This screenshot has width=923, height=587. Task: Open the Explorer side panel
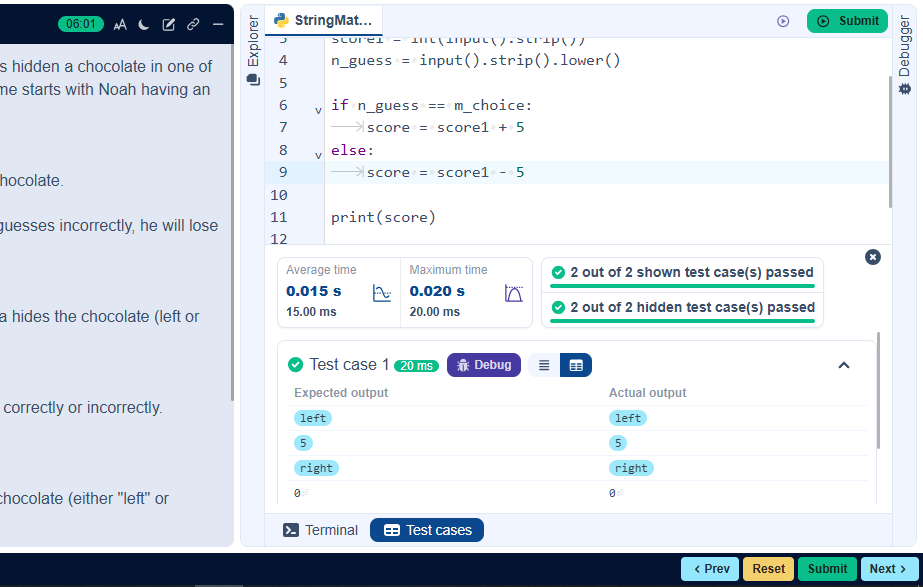tap(253, 41)
